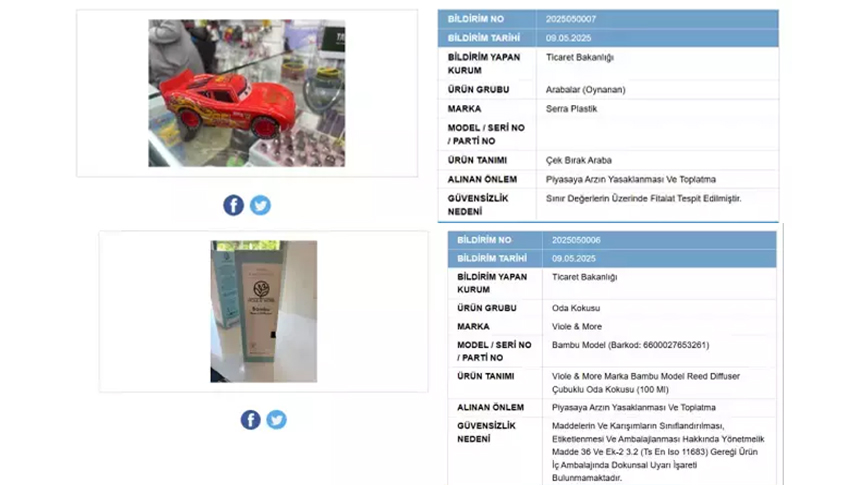This screenshot has height=485, width=860.
Task: Click the Çek Bırak Araba description
Action: click(578, 160)
